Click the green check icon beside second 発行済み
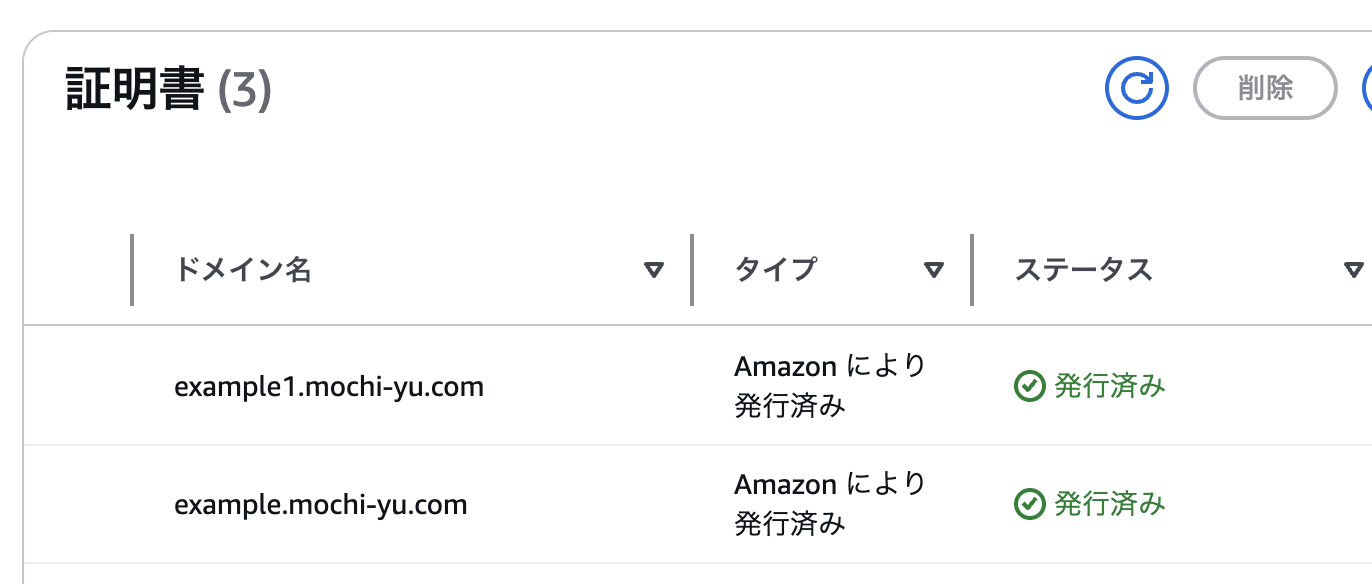 (1030, 503)
